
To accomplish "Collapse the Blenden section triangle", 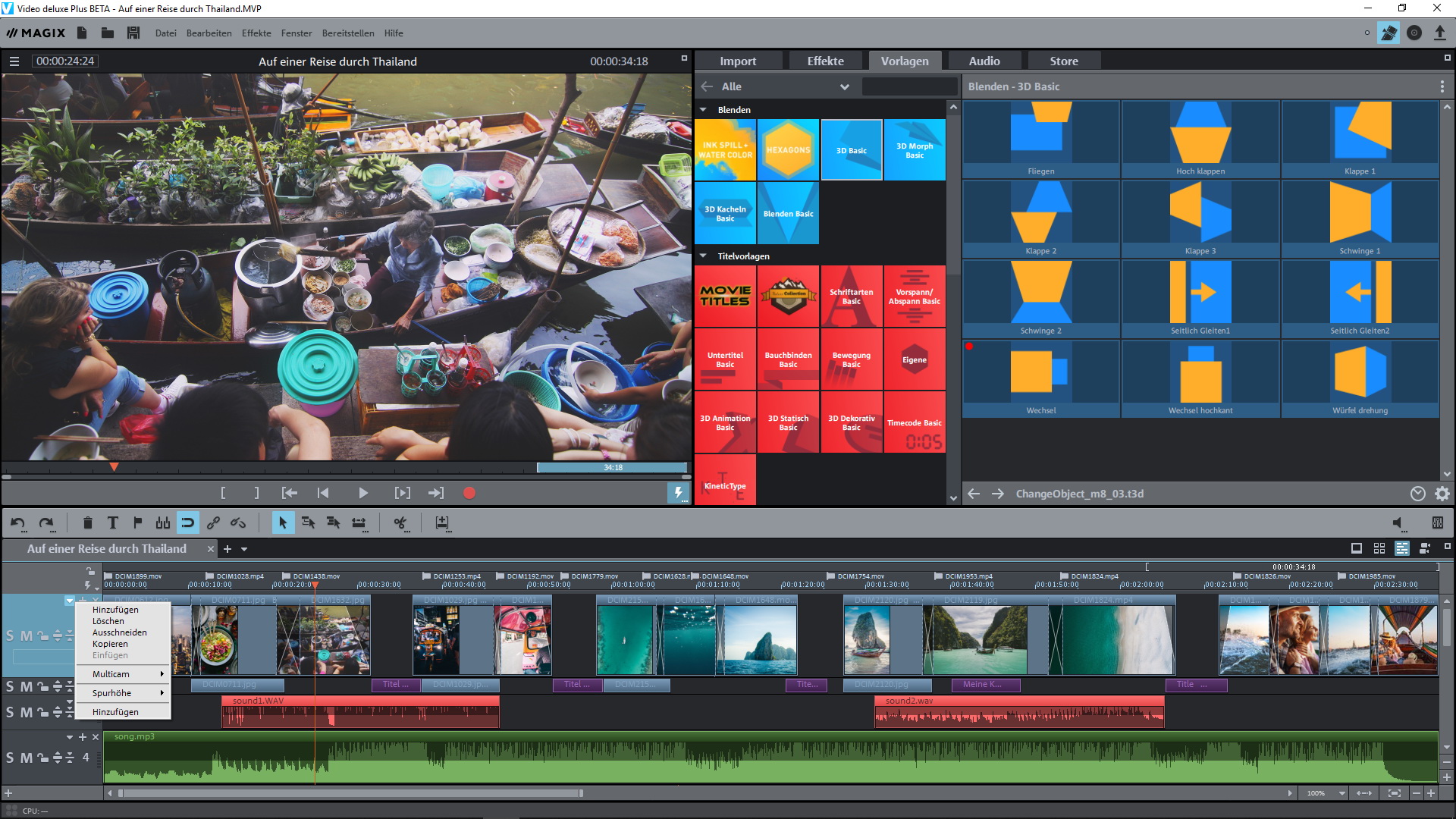I will 703,110.
